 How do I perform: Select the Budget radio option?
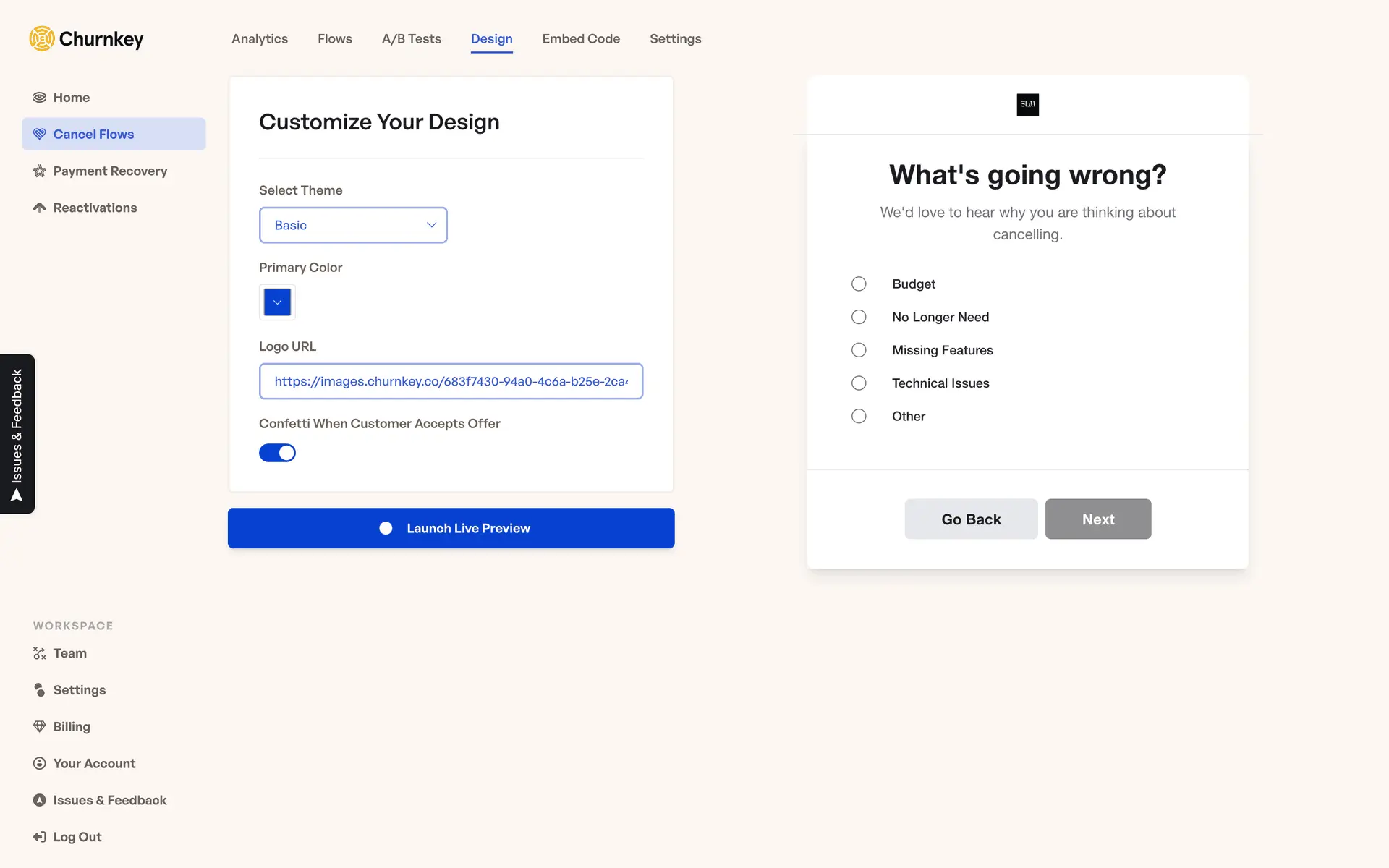pos(859,284)
